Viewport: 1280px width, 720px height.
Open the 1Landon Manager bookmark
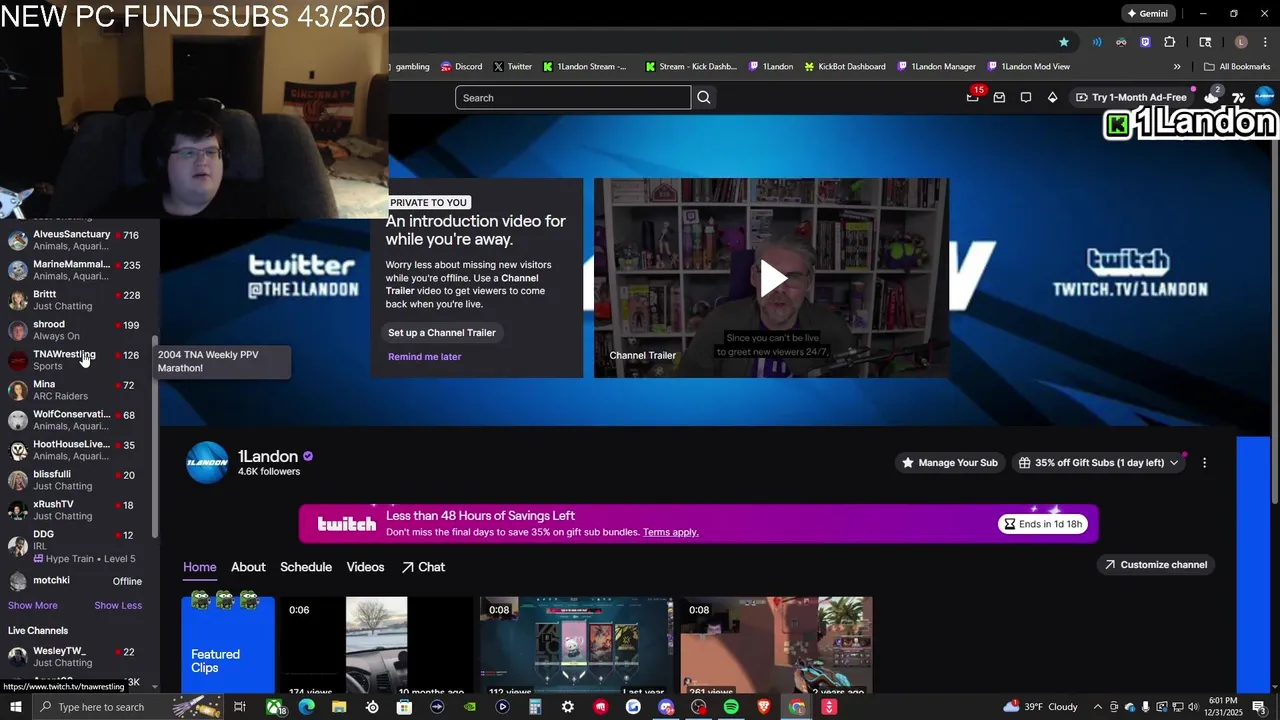(936, 67)
